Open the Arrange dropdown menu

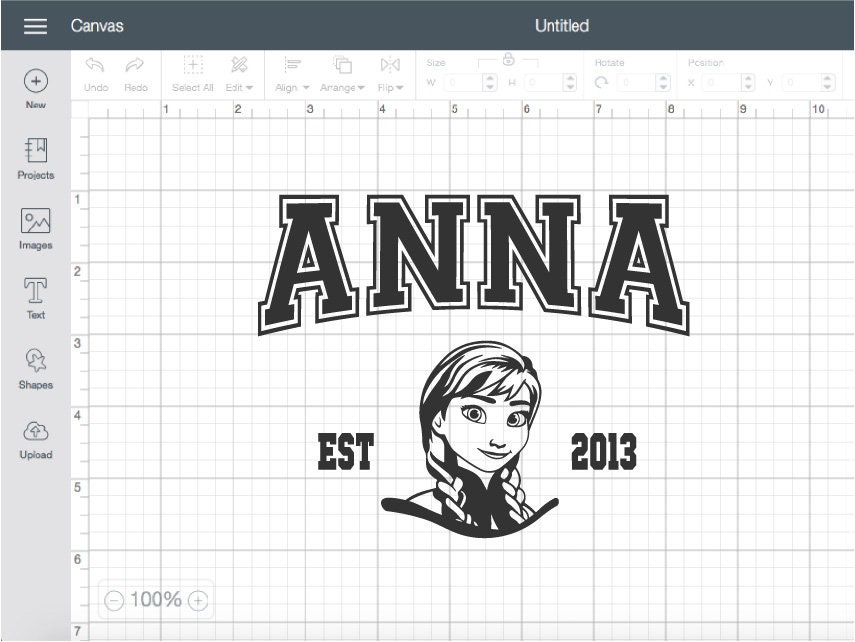[342, 78]
